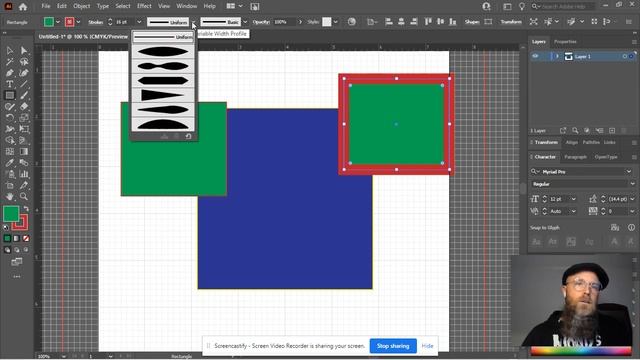The image size is (640, 360).
Task: Select the Shaper tool
Action: coord(10,107)
